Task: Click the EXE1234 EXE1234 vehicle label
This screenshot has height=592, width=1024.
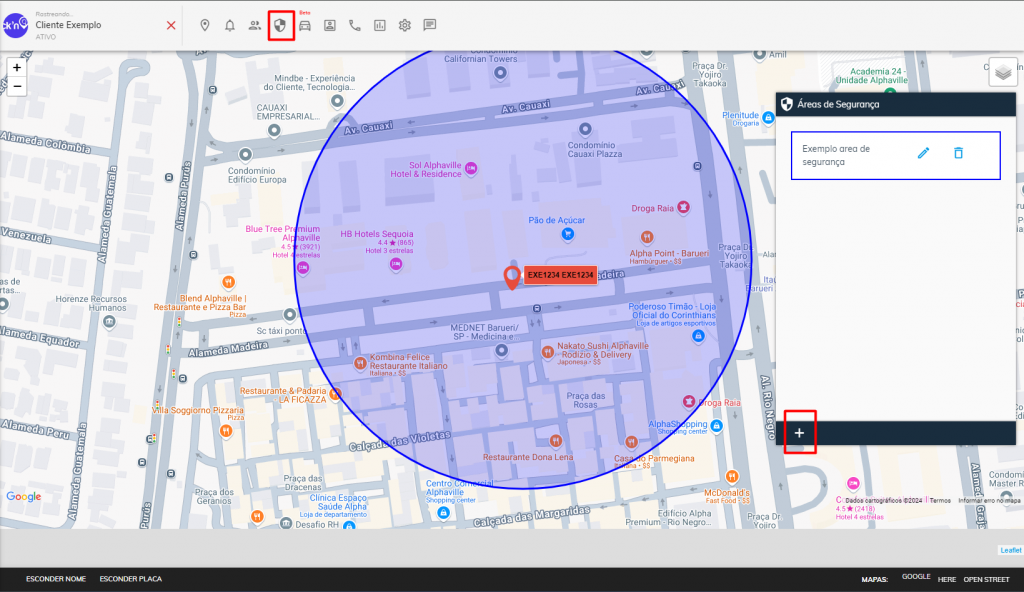Action: [x=560, y=275]
